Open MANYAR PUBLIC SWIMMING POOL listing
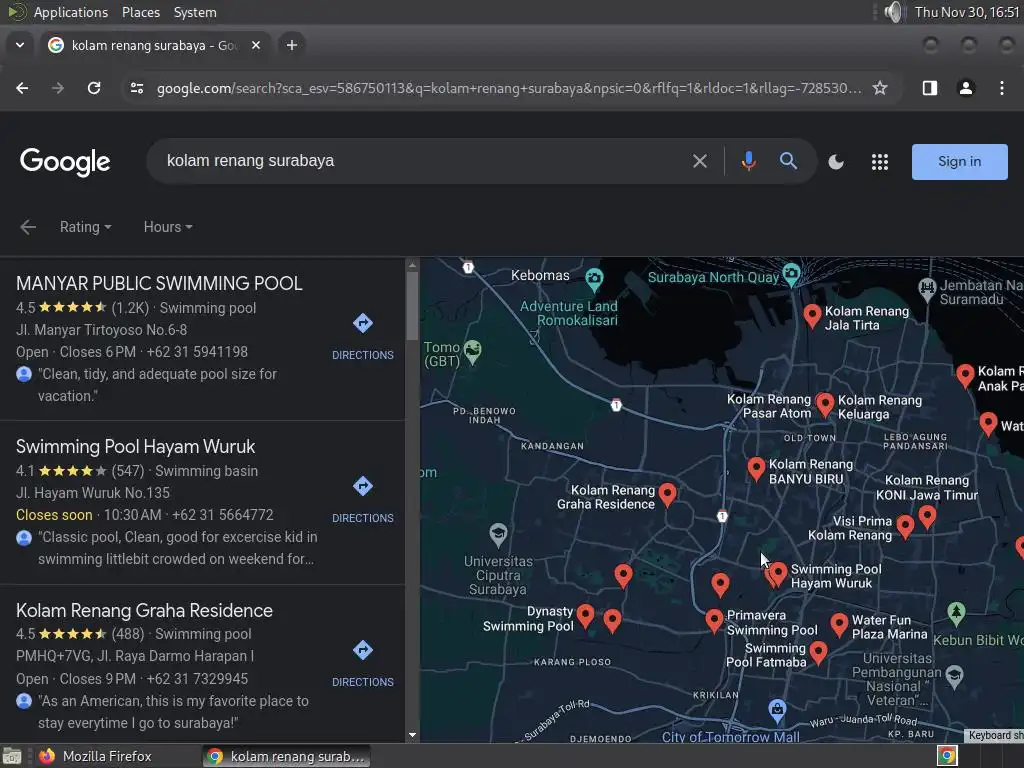This screenshot has height=768, width=1024. tap(159, 283)
